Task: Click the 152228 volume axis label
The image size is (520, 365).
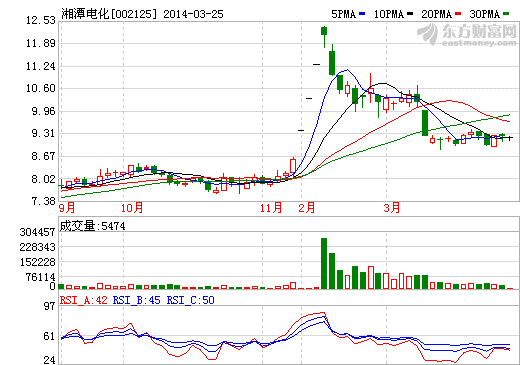Action: click(37, 262)
